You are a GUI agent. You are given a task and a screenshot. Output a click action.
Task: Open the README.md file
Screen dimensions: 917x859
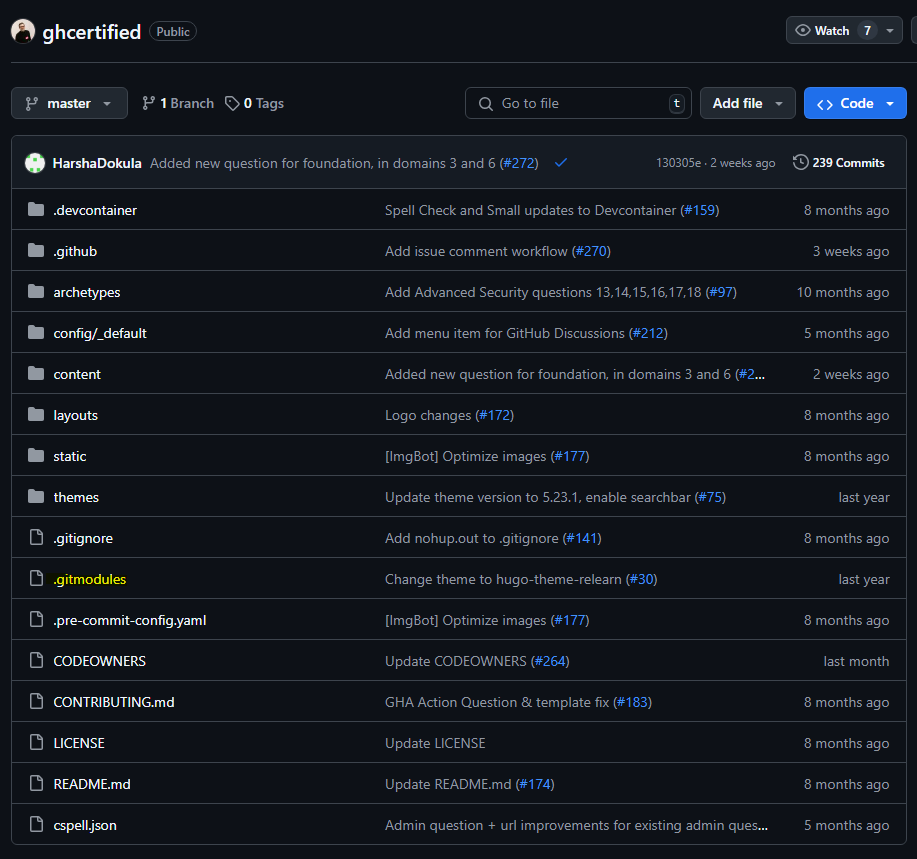click(92, 784)
